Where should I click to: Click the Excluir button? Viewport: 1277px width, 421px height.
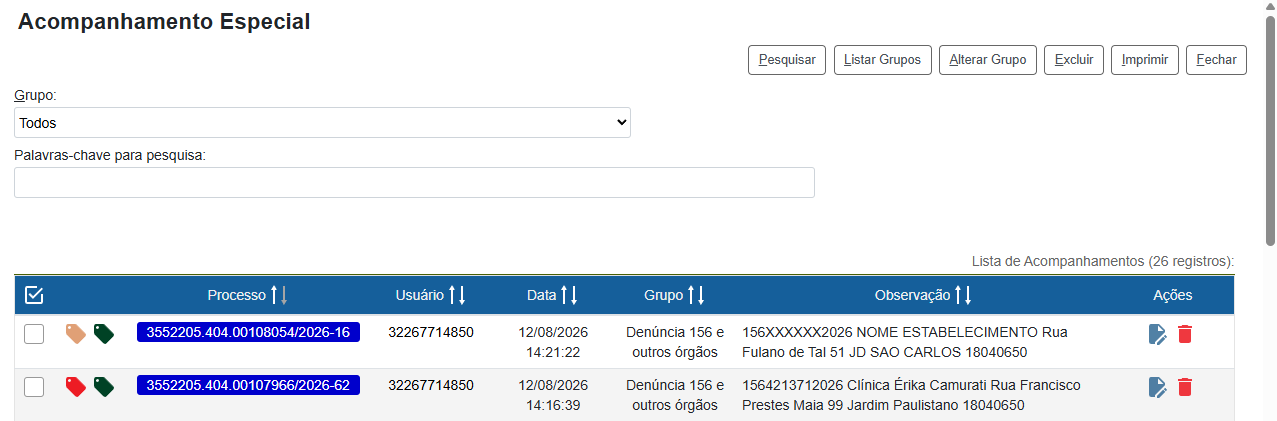[1074, 60]
